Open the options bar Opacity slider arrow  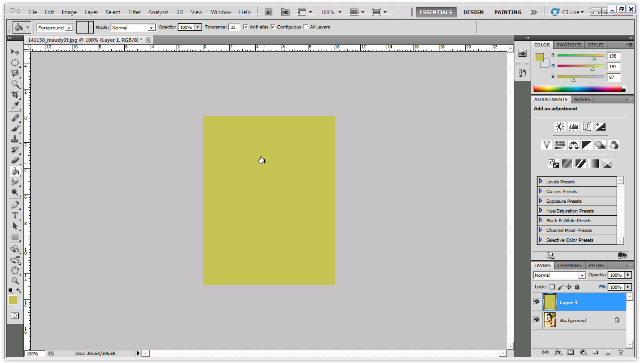coord(198,27)
